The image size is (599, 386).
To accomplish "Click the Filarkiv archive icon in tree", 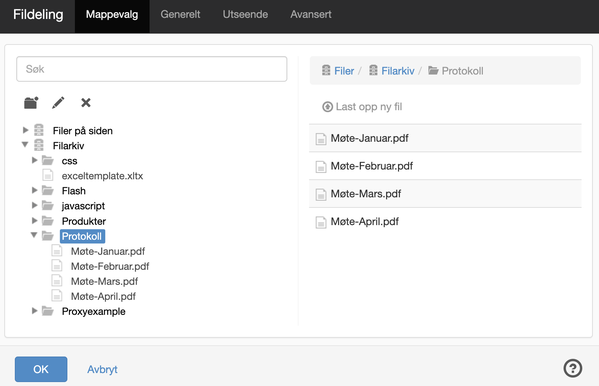I will click(39, 145).
